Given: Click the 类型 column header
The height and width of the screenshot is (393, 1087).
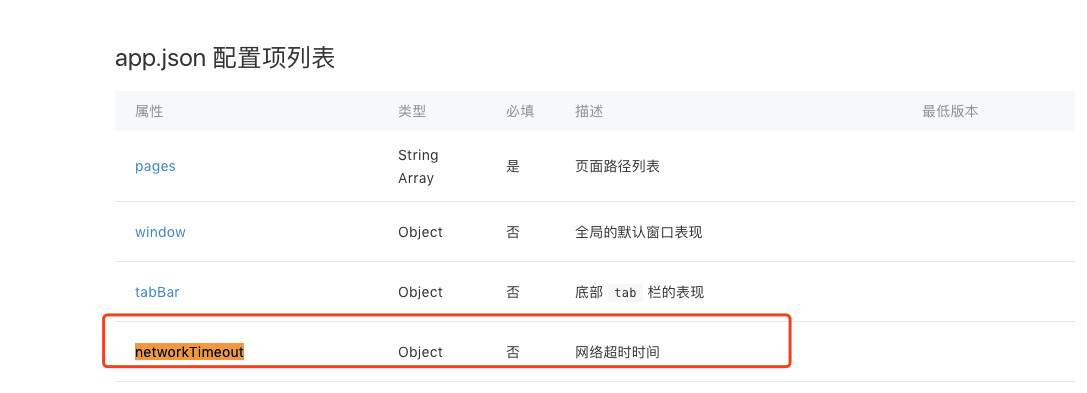Looking at the screenshot, I should 412,111.
